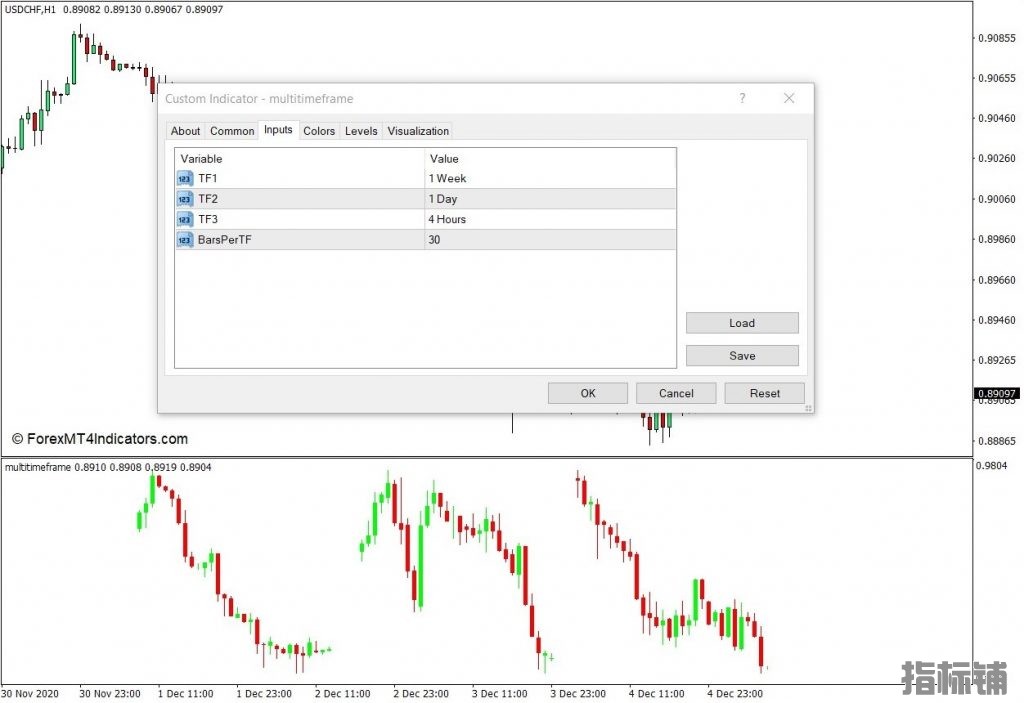Edit the BarsPerTF value 30

[x=550, y=240]
